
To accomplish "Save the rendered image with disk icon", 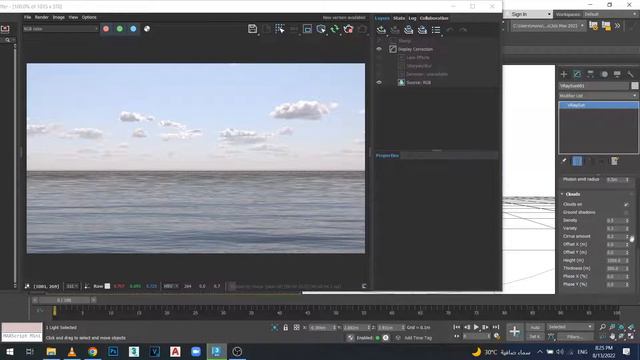I will (x=252, y=29).
